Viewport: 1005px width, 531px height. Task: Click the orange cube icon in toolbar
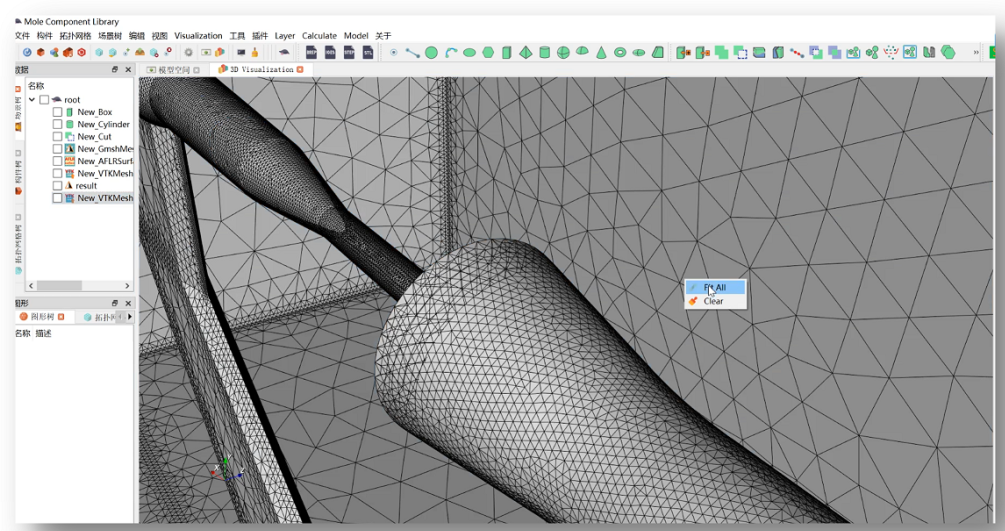[x=40, y=53]
